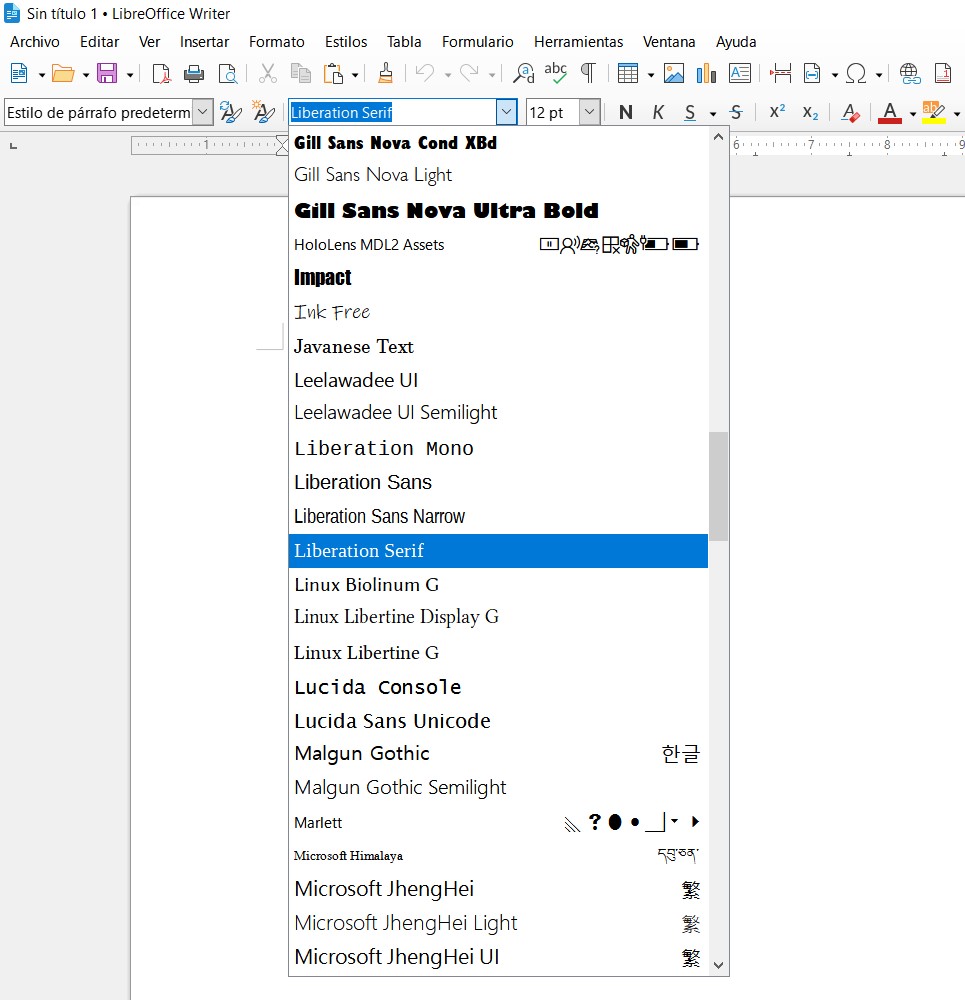Open the highlight color dropdown arrow

point(957,114)
